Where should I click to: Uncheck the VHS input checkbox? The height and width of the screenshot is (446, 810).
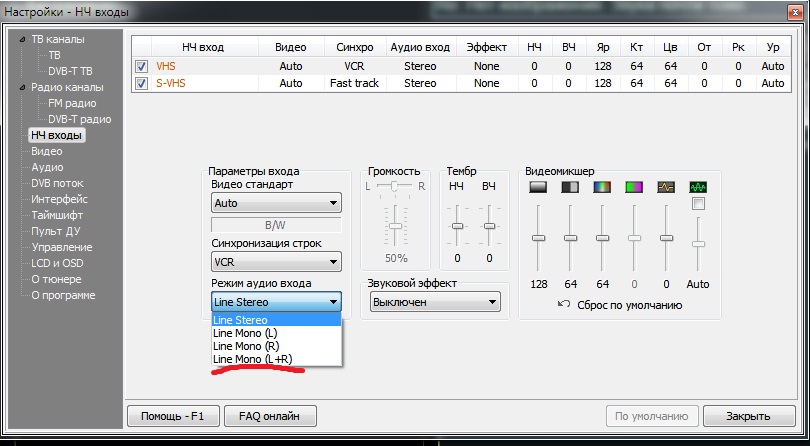142,67
